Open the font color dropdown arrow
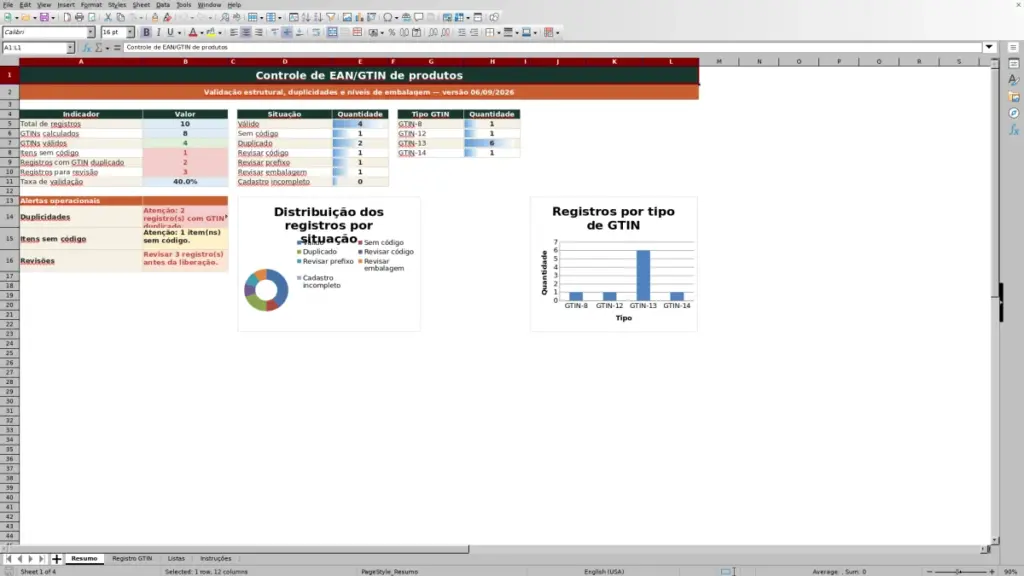This screenshot has height=576, width=1024. [x=202, y=33]
